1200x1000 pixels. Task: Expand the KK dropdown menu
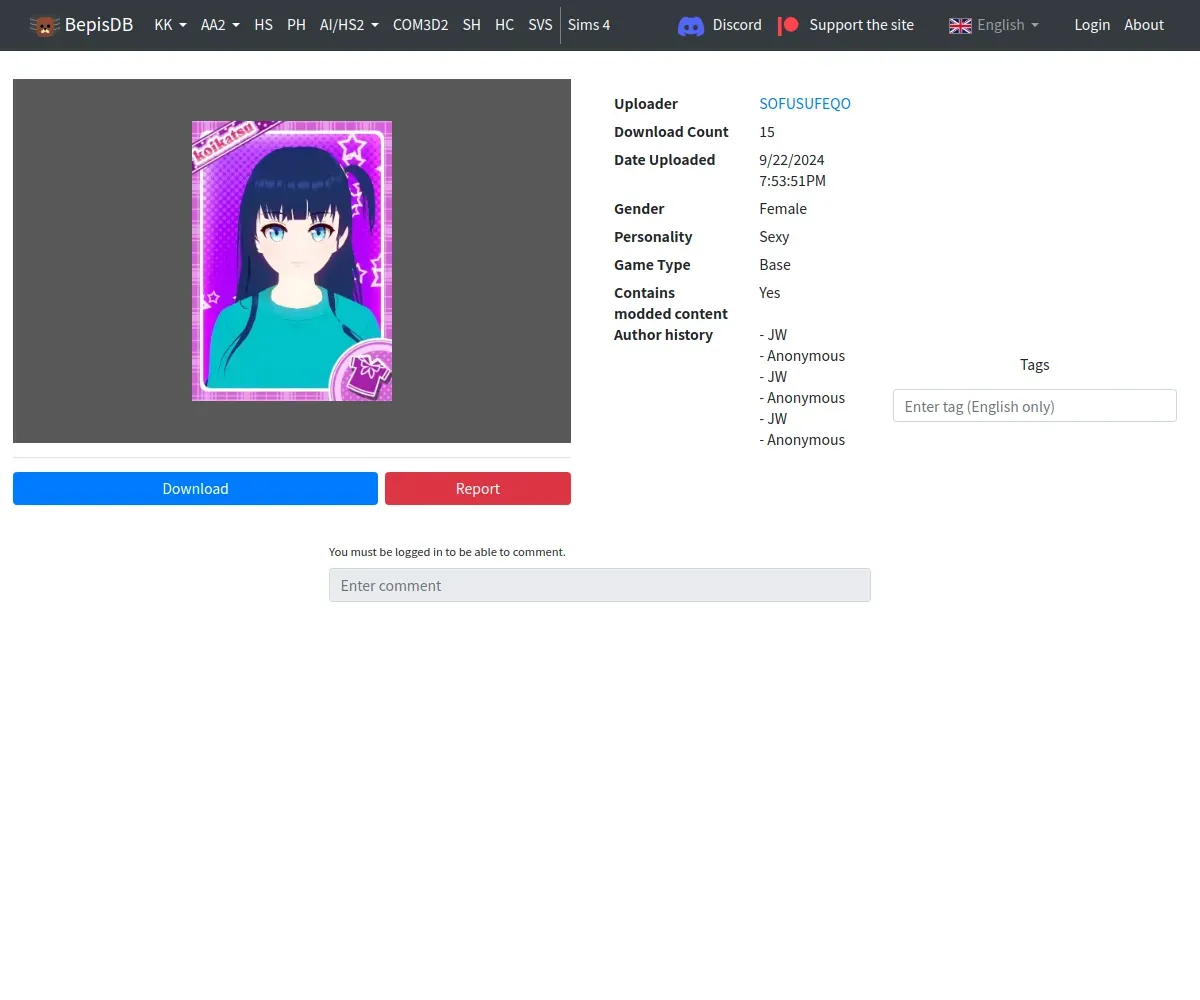pyautogui.click(x=170, y=25)
